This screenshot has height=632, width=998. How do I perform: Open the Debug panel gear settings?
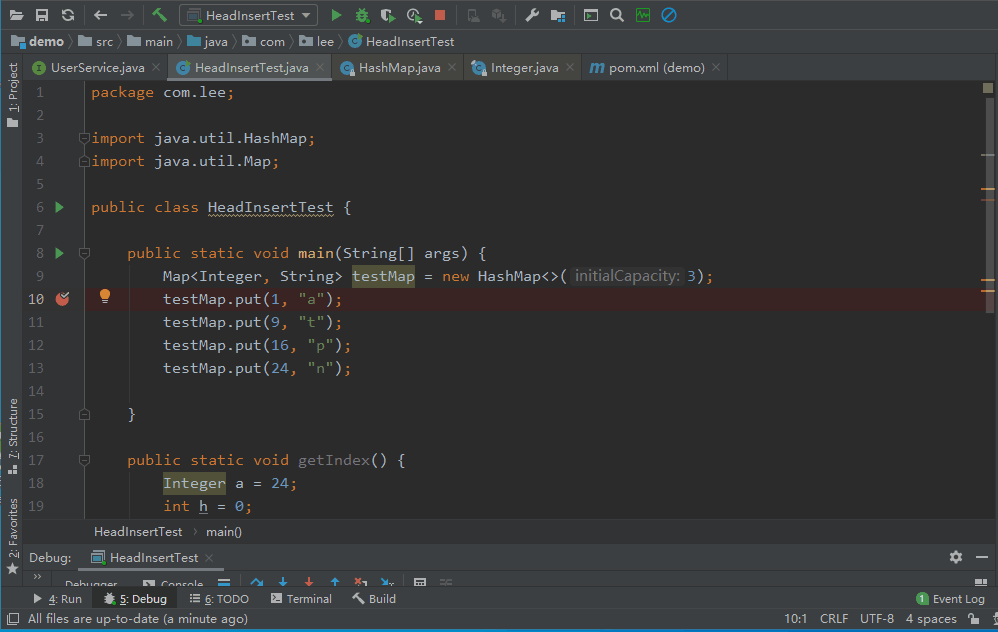coord(955,558)
